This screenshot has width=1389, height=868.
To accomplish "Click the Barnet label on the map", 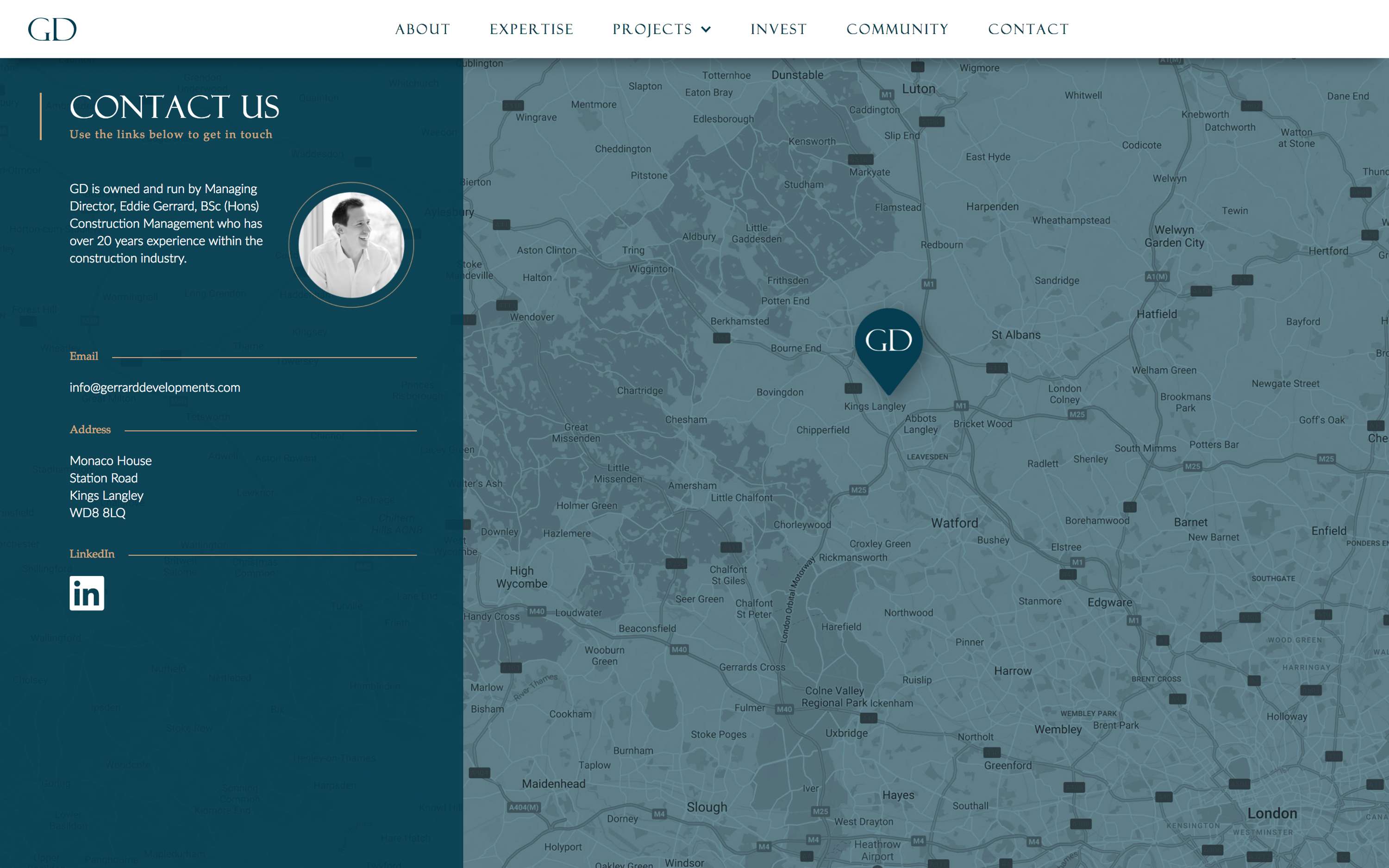I will coord(1190,522).
